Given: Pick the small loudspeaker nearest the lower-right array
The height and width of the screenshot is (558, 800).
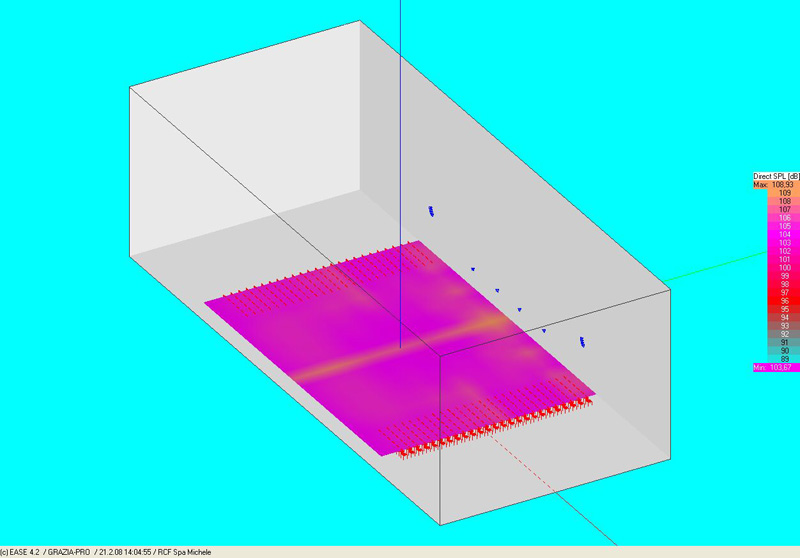Looking at the screenshot, I should click(x=544, y=330).
